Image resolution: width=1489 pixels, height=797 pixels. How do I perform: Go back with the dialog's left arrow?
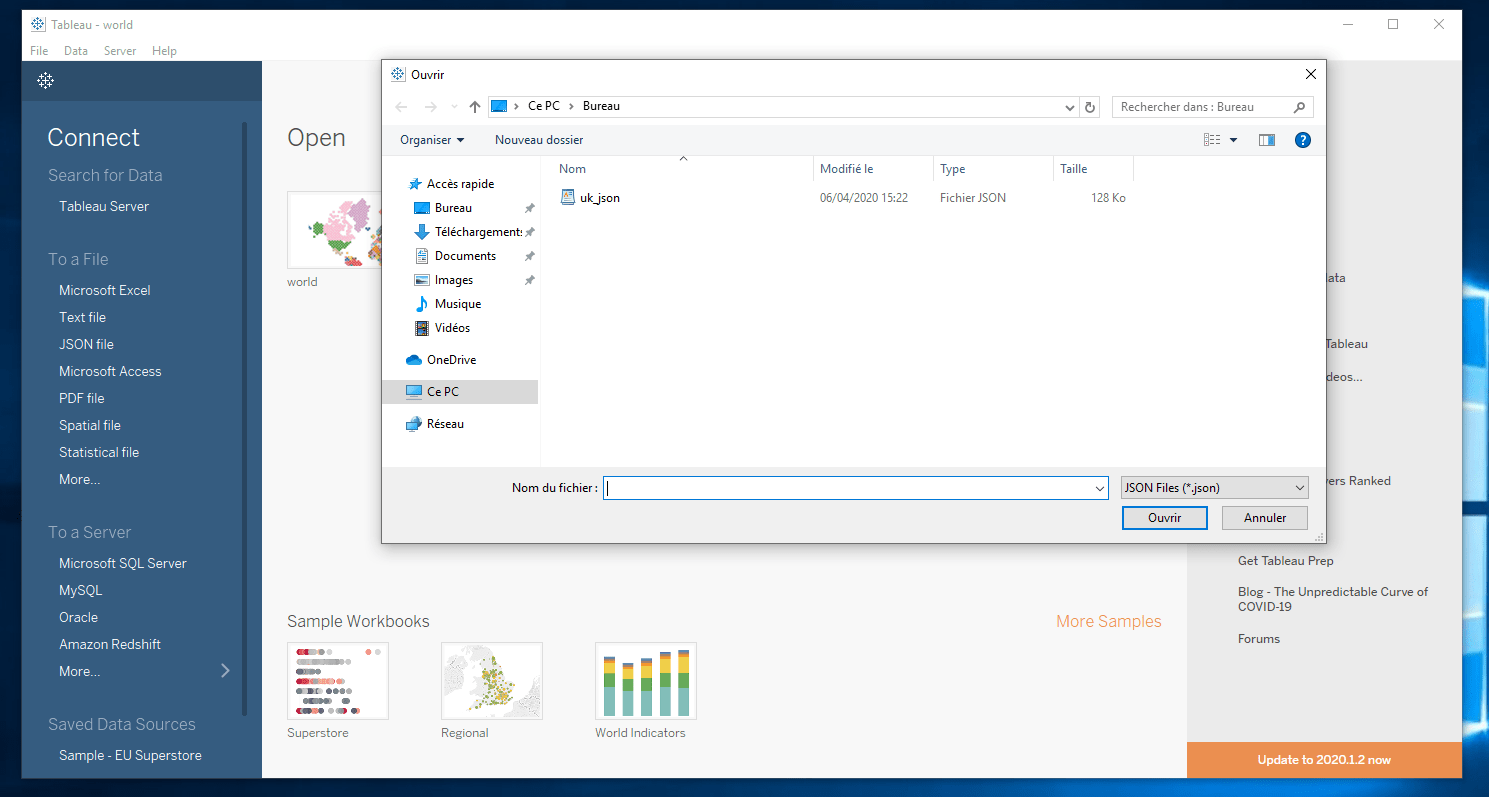click(x=401, y=107)
